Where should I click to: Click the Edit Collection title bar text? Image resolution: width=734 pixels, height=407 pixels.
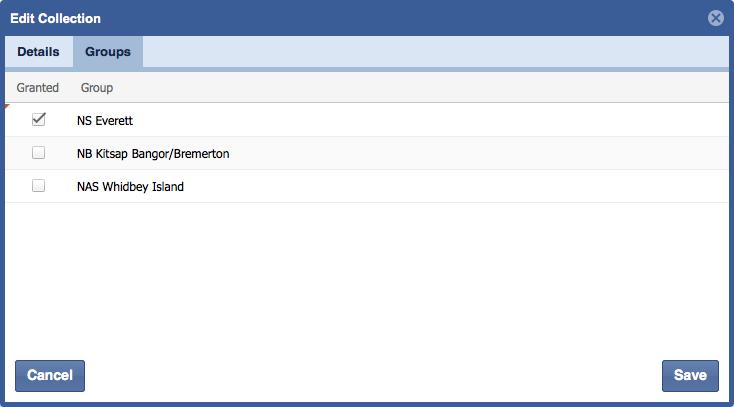click(55, 18)
